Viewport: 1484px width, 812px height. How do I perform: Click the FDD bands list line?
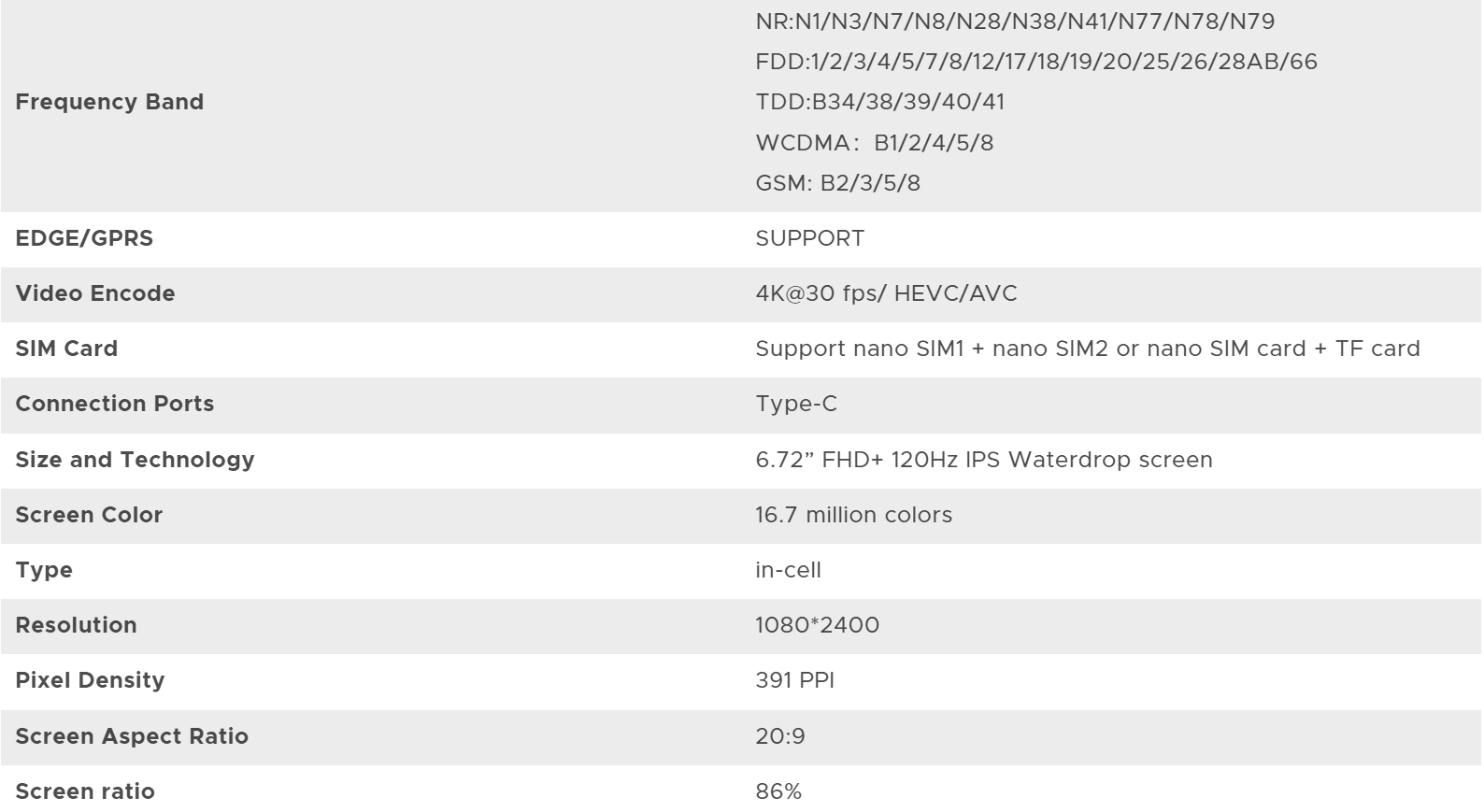click(x=1035, y=62)
